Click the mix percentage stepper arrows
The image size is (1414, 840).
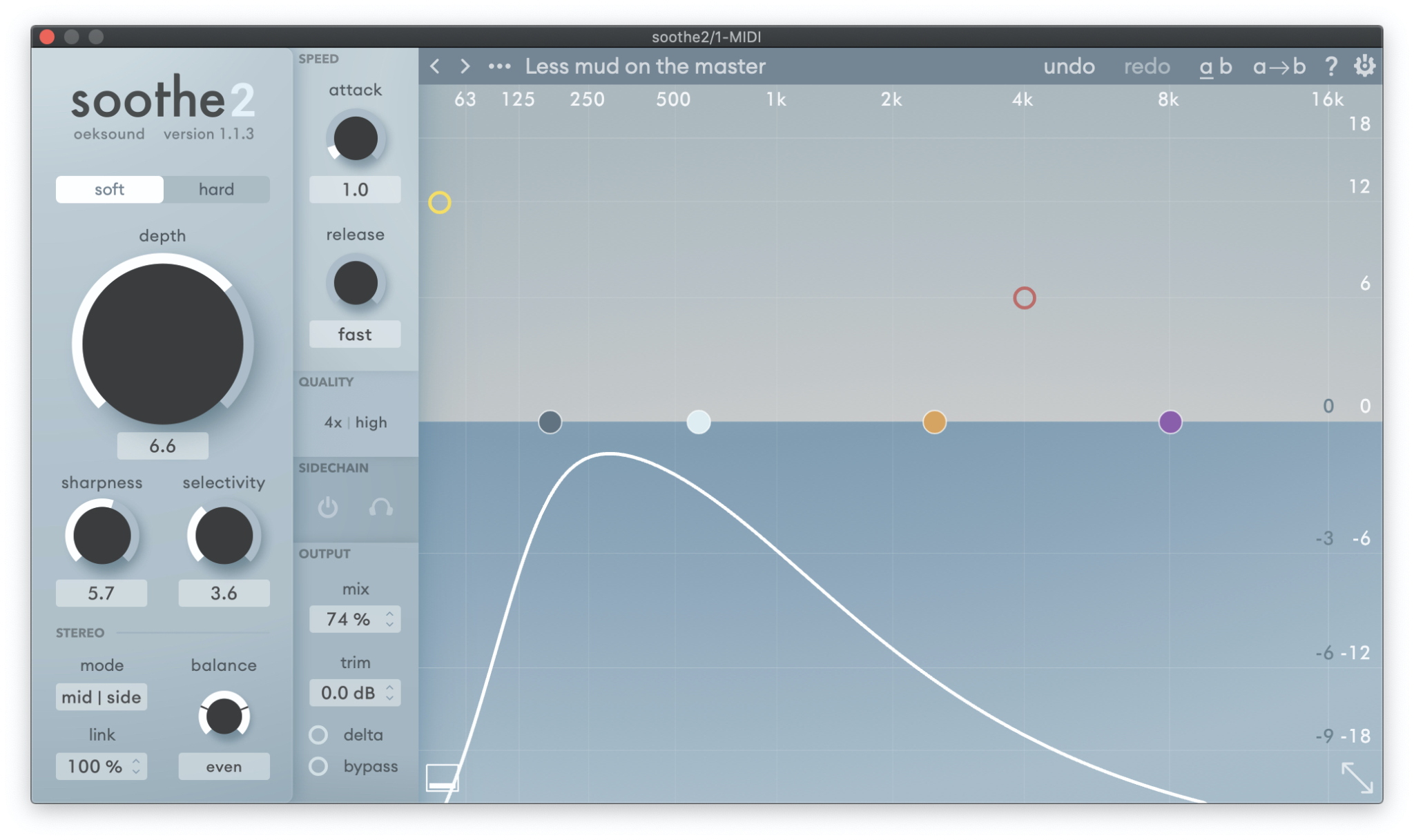pyautogui.click(x=390, y=619)
